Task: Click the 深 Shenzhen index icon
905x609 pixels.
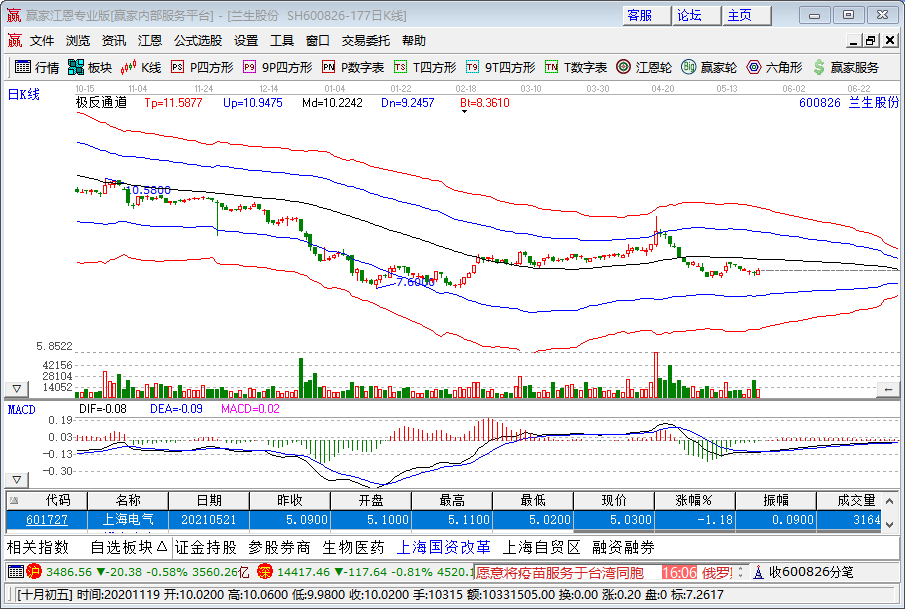Action: point(265,572)
